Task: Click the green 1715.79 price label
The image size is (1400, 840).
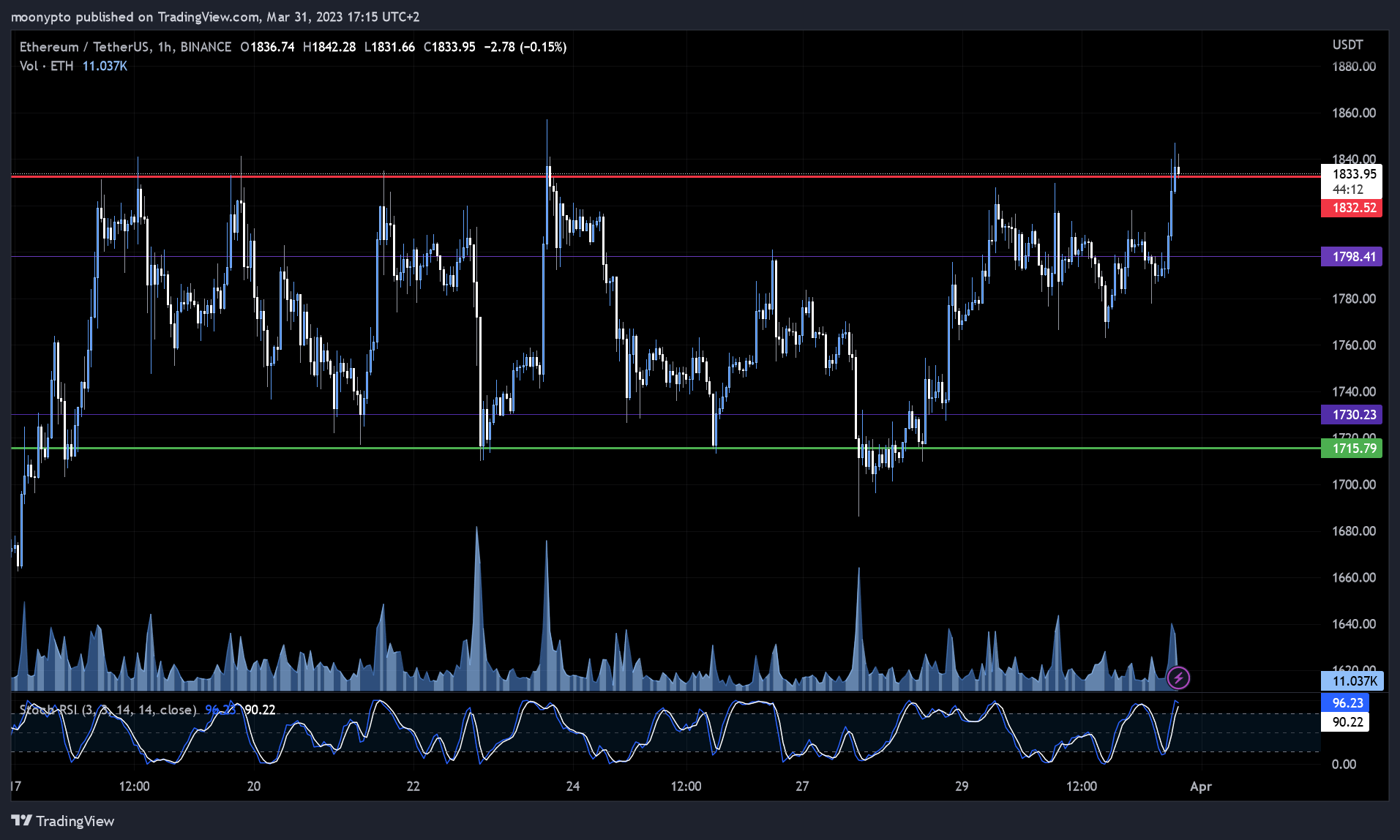Action: (1352, 449)
